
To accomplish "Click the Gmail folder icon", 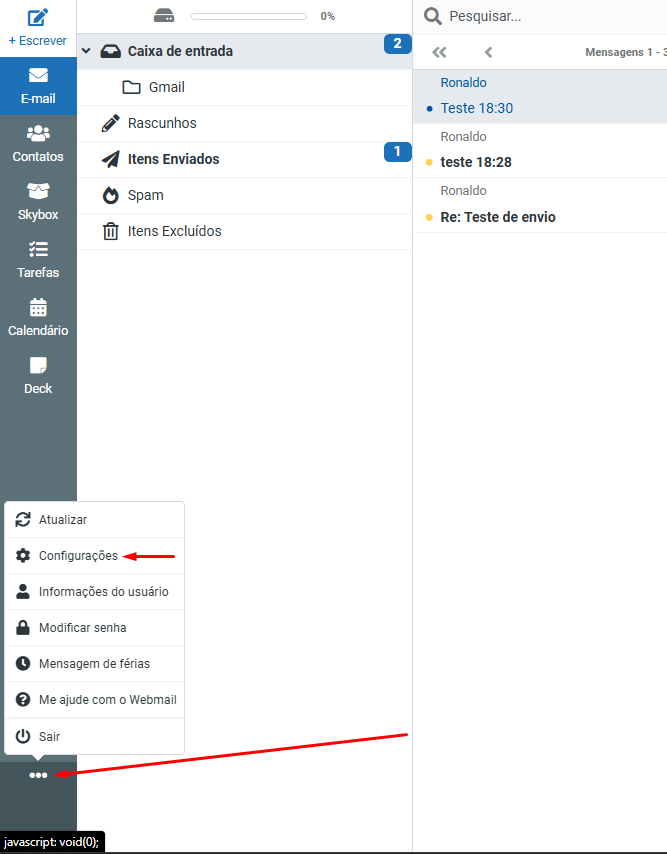I will [131, 87].
